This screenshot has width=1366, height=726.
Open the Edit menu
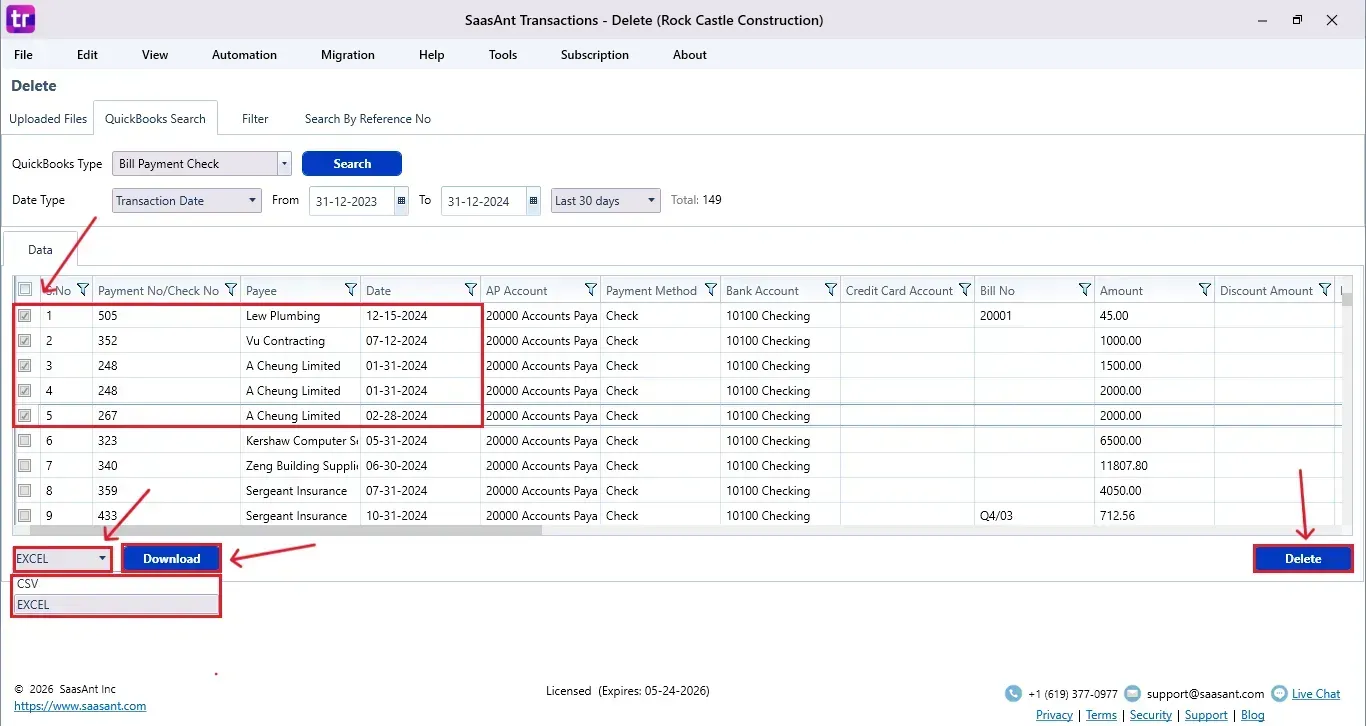(88, 55)
